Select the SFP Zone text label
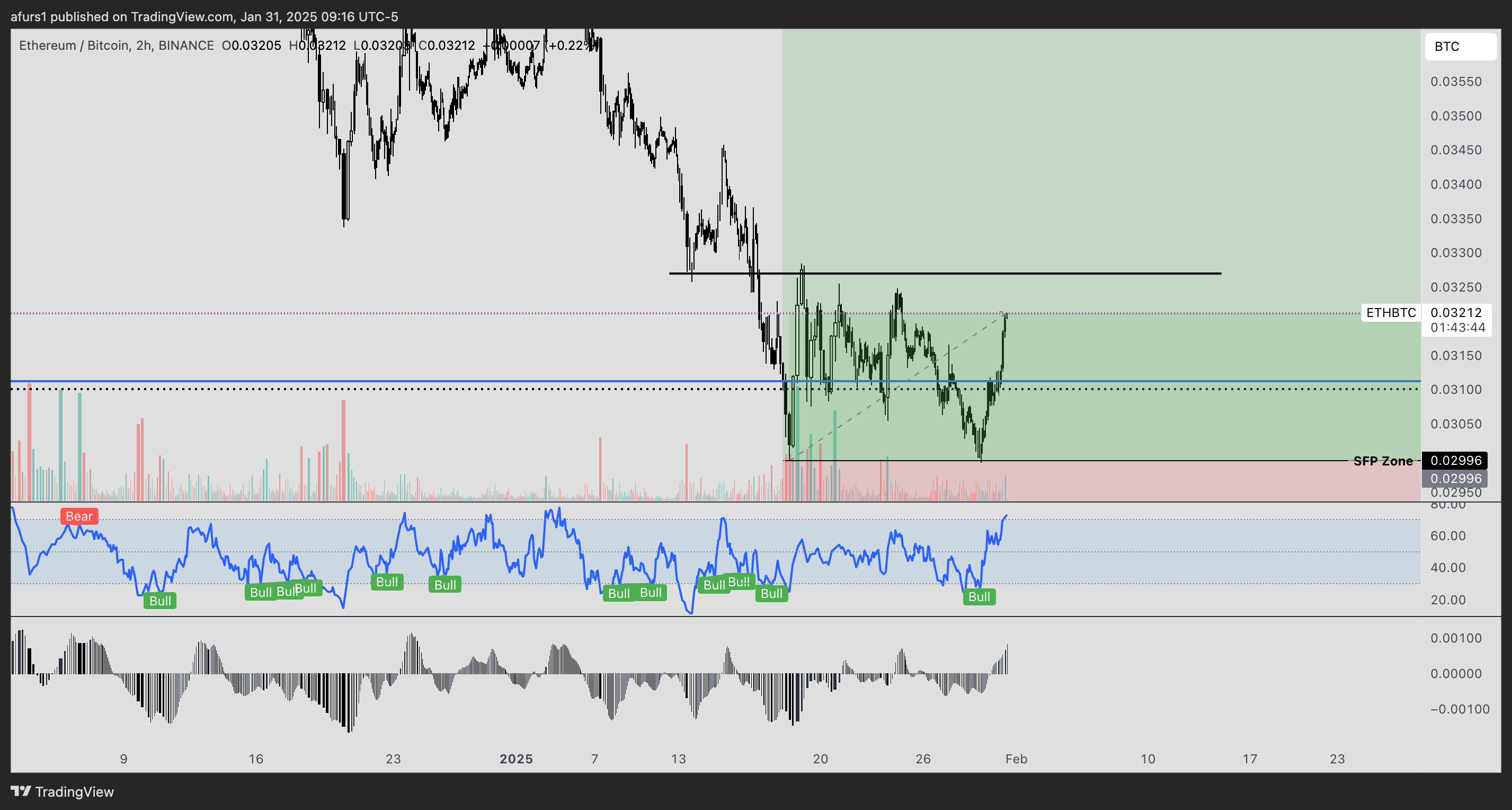 tap(1383, 461)
